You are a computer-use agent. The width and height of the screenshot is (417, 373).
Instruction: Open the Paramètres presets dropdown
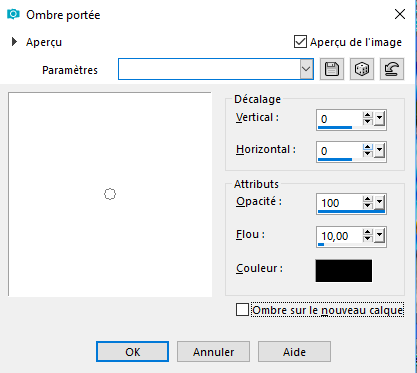point(306,69)
